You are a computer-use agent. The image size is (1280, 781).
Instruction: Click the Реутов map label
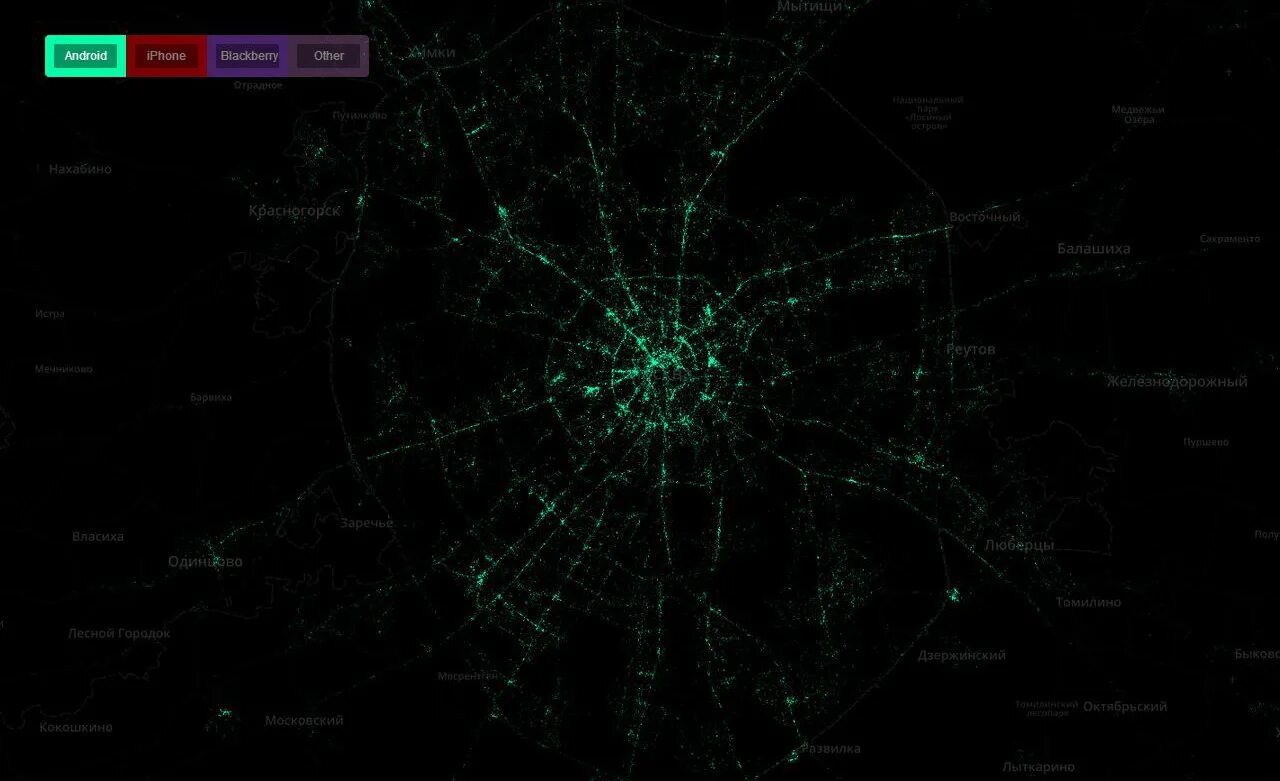[971, 349]
